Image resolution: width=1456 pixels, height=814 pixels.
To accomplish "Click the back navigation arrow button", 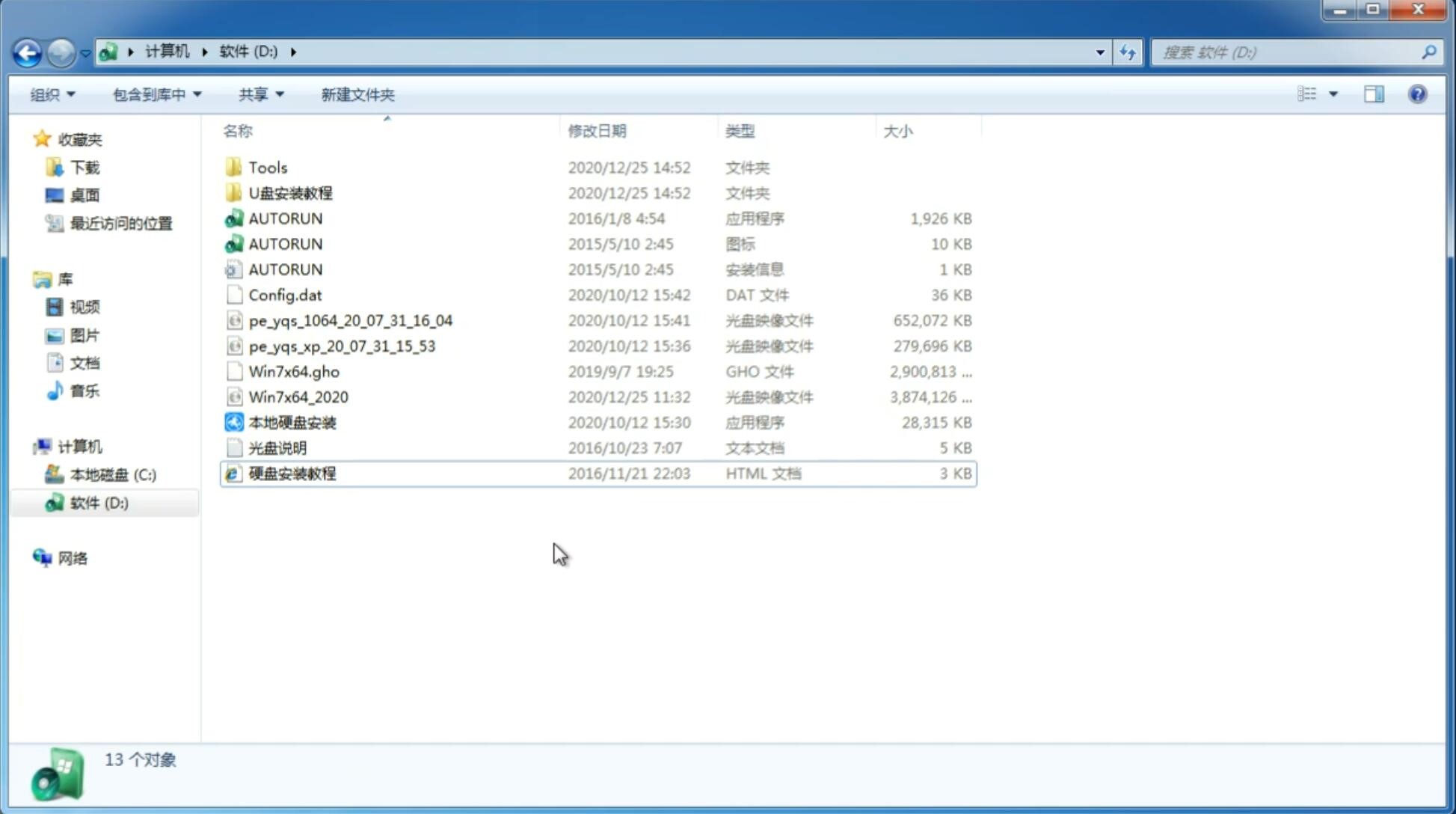I will point(26,51).
